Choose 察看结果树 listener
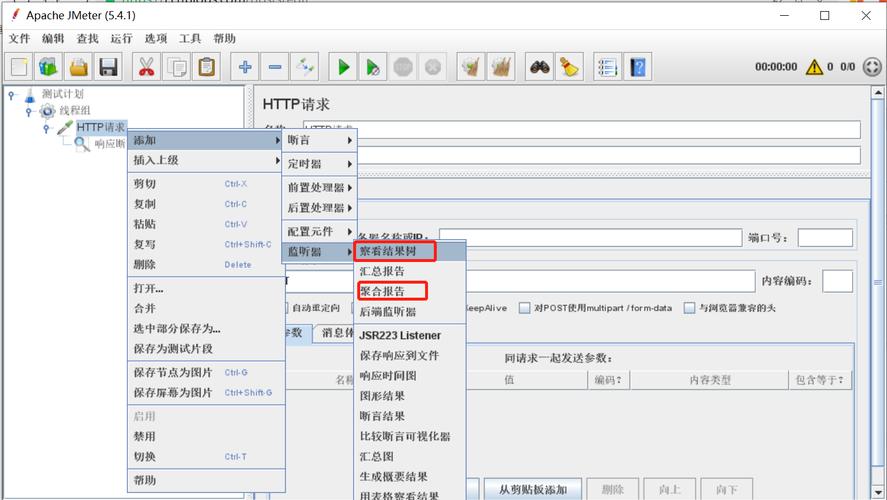 click(410, 251)
